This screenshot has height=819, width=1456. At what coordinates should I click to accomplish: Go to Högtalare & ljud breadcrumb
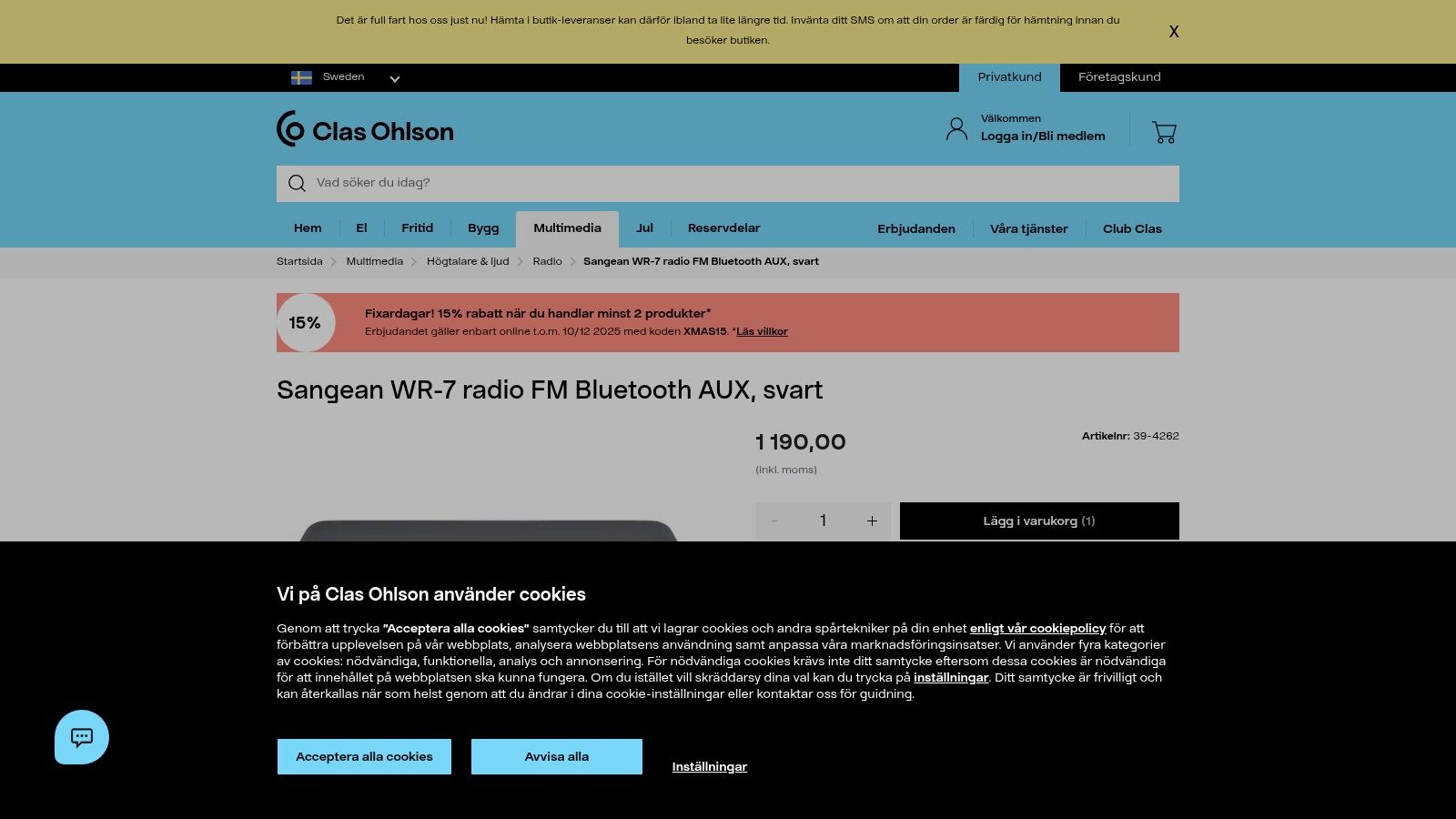point(468,261)
